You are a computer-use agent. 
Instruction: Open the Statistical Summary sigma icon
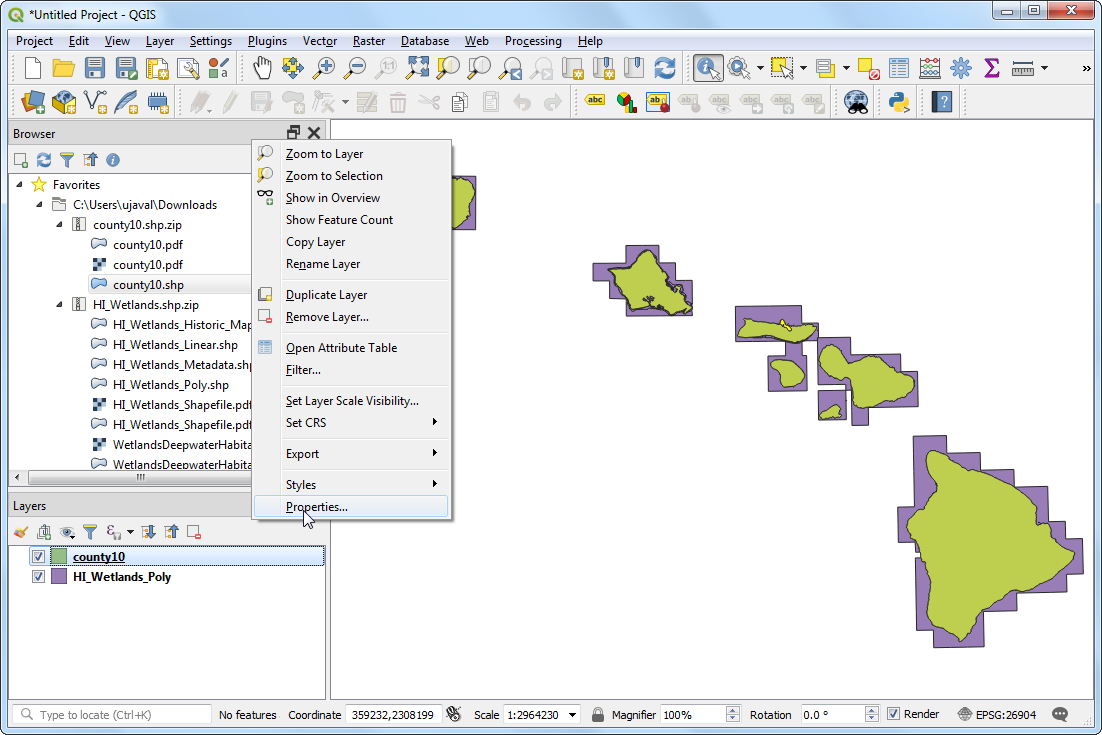[991, 68]
